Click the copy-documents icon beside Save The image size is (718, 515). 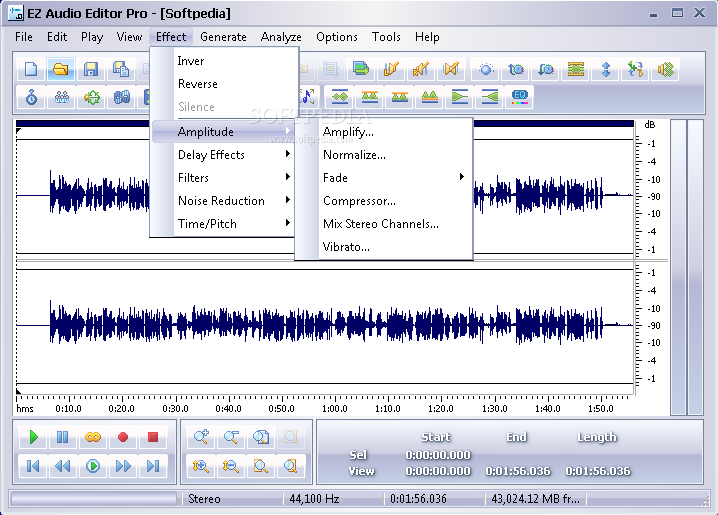click(x=121, y=70)
